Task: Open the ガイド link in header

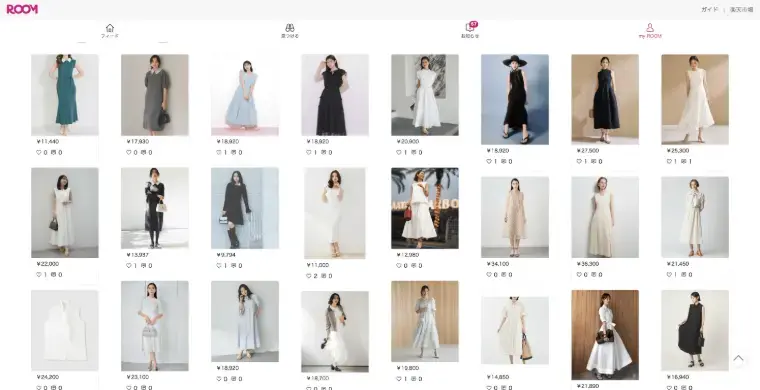Action: click(x=710, y=9)
